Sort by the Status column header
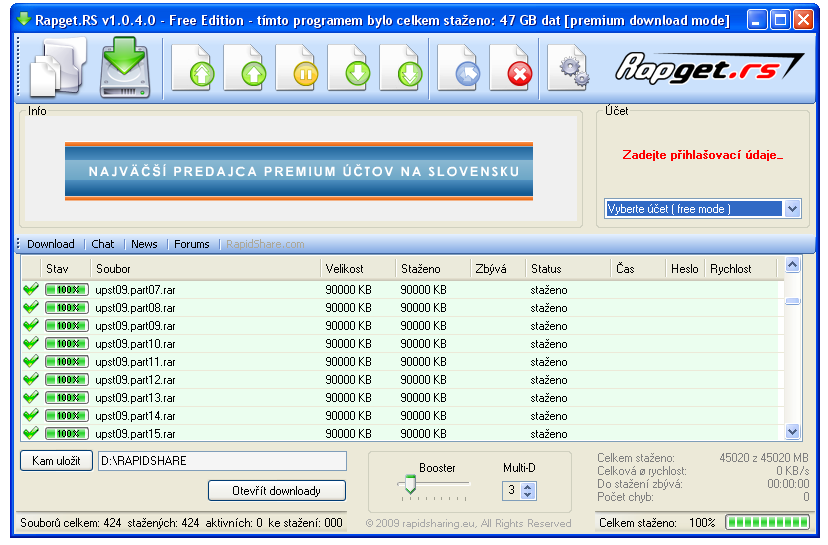 pyautogui.click(x=569, y=269)
